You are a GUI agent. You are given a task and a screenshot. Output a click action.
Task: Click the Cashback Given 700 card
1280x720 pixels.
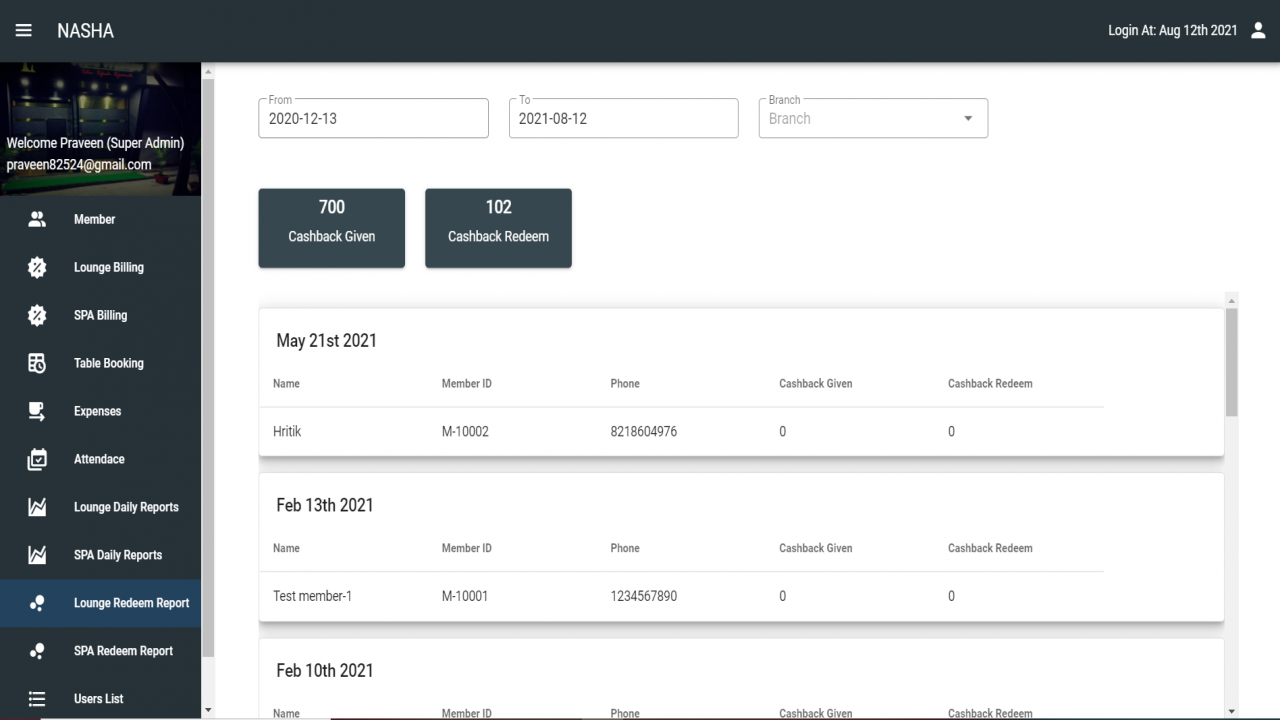tap(332, 228)
